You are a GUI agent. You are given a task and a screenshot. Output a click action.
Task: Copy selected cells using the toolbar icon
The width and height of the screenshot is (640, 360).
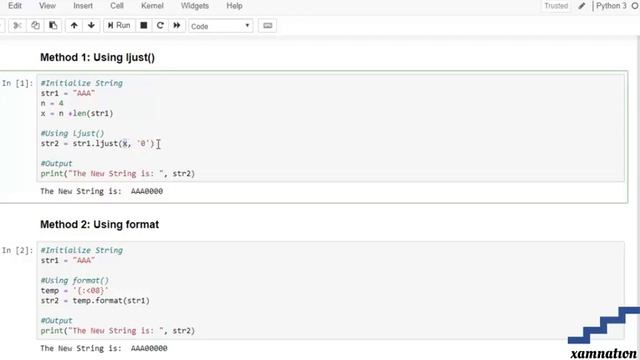click(36, 26)
